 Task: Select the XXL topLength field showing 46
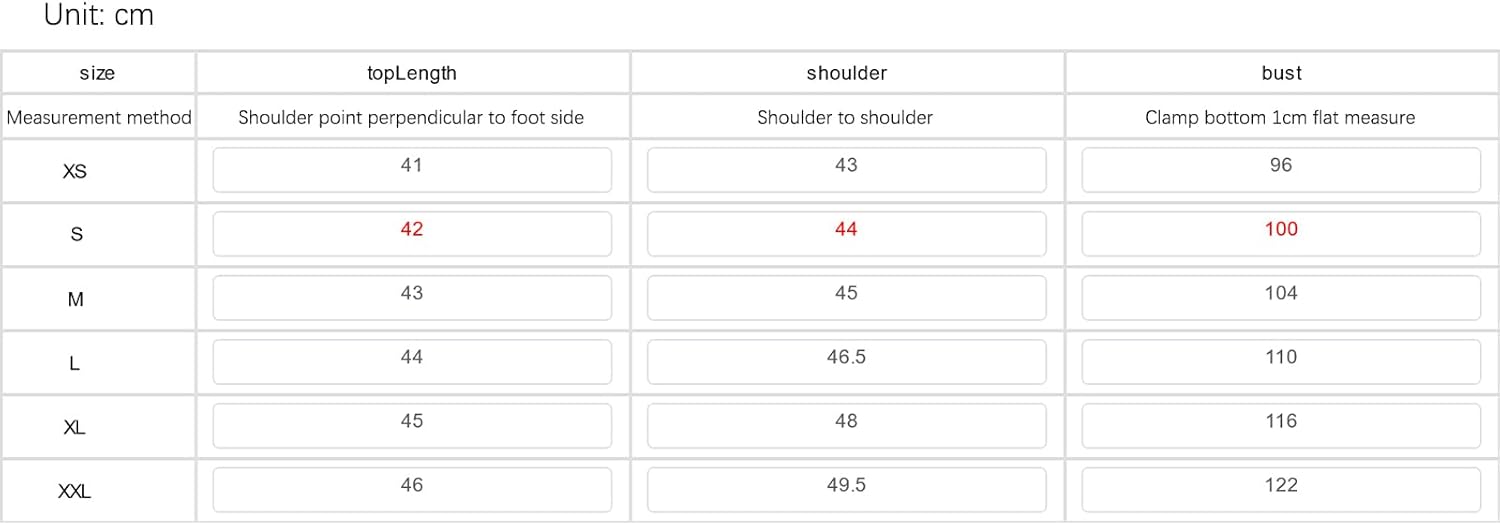coord(412,490)
